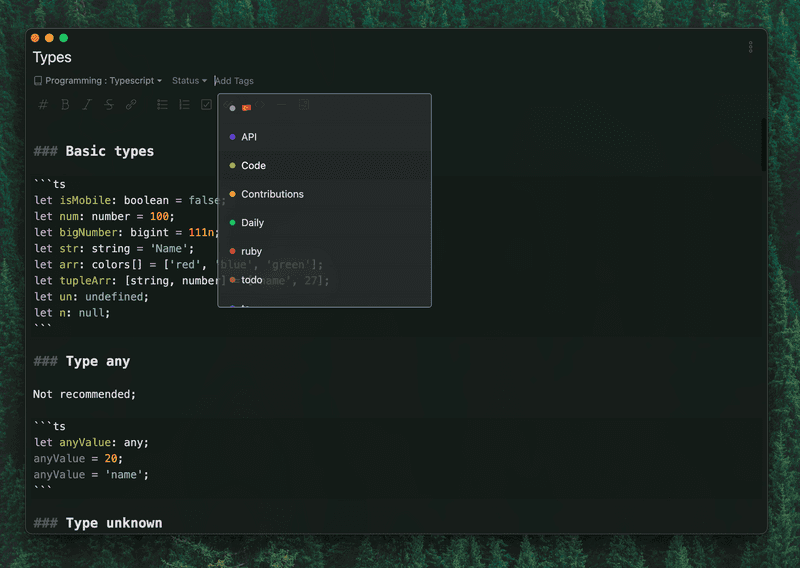
Task: Insert a checkbox task list
Action: (x=206, y=105)
